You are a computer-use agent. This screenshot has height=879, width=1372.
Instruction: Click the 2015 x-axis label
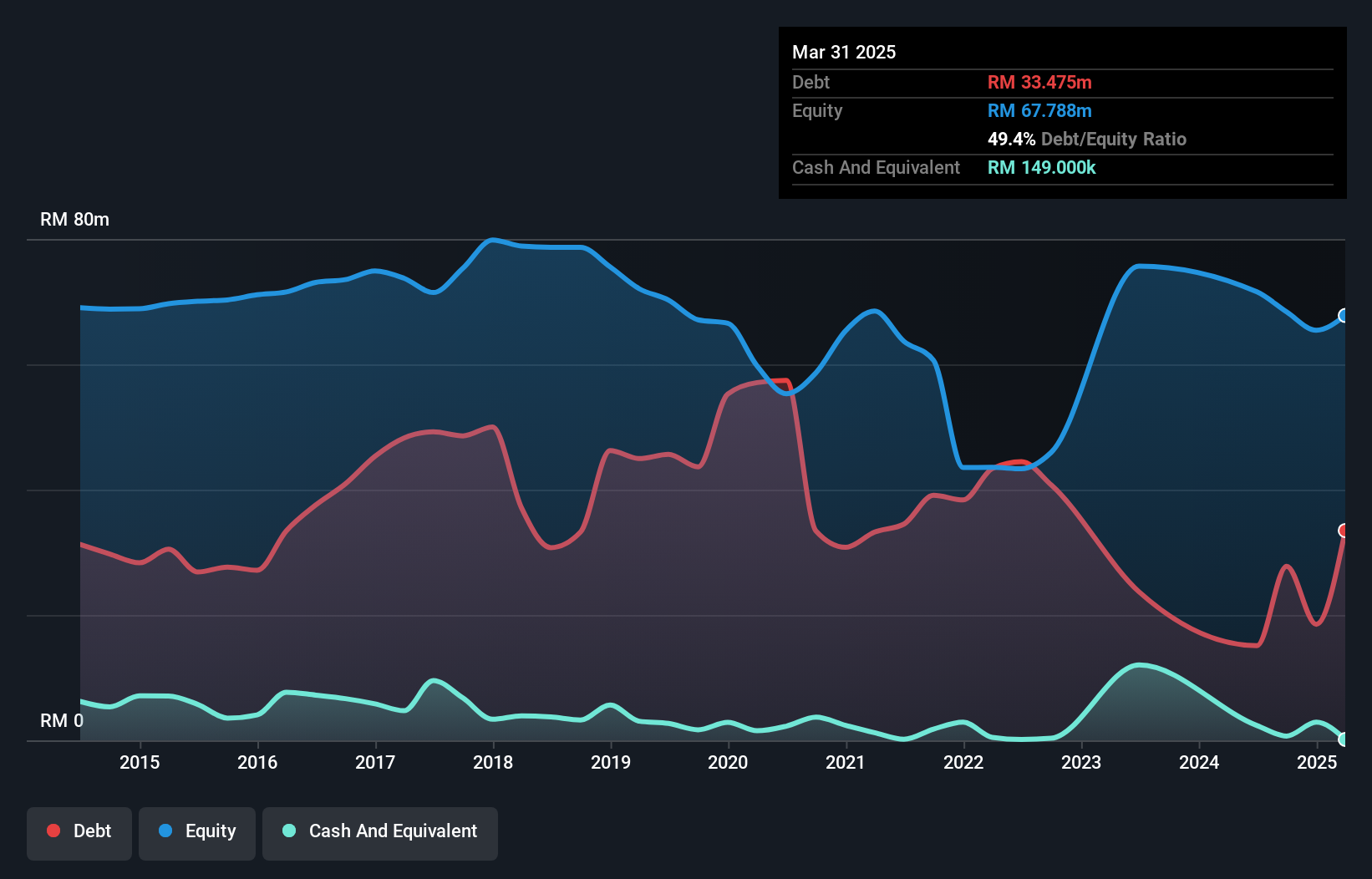pyautogui.click(x=140, y=762)
